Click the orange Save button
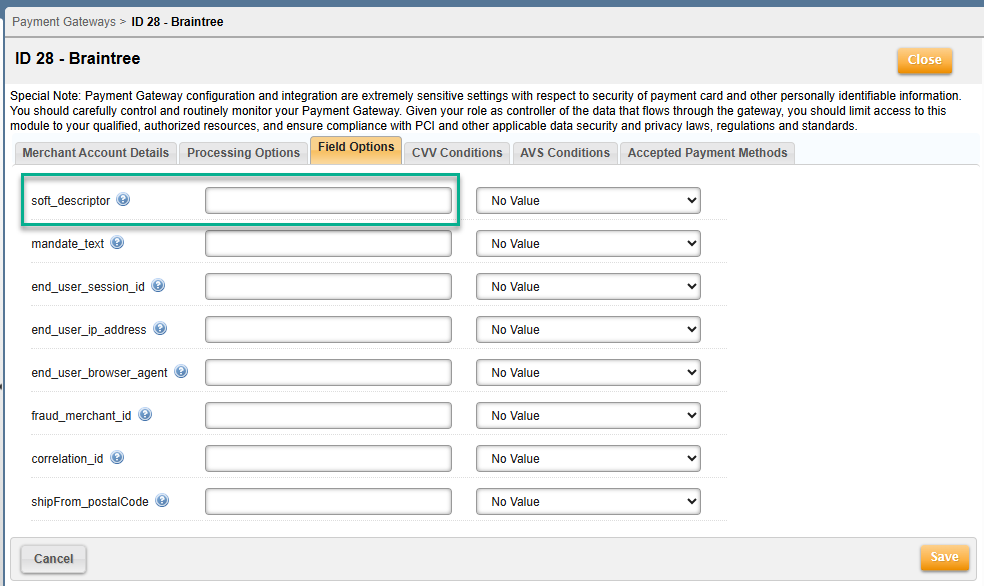Image resolution: width=984 pixels, height=586 pixels. (944, 557)
